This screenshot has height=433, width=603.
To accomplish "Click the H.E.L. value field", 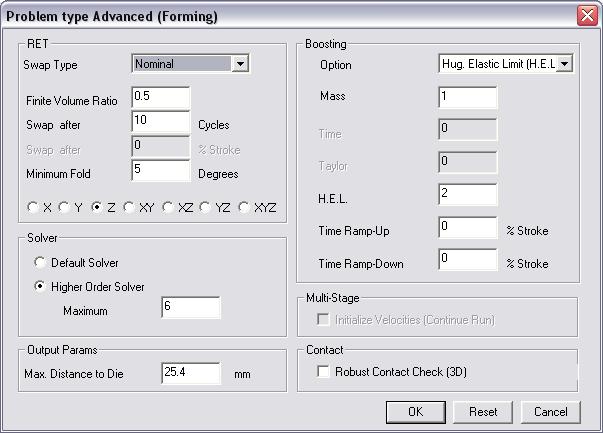I will (x=468, y=195).
